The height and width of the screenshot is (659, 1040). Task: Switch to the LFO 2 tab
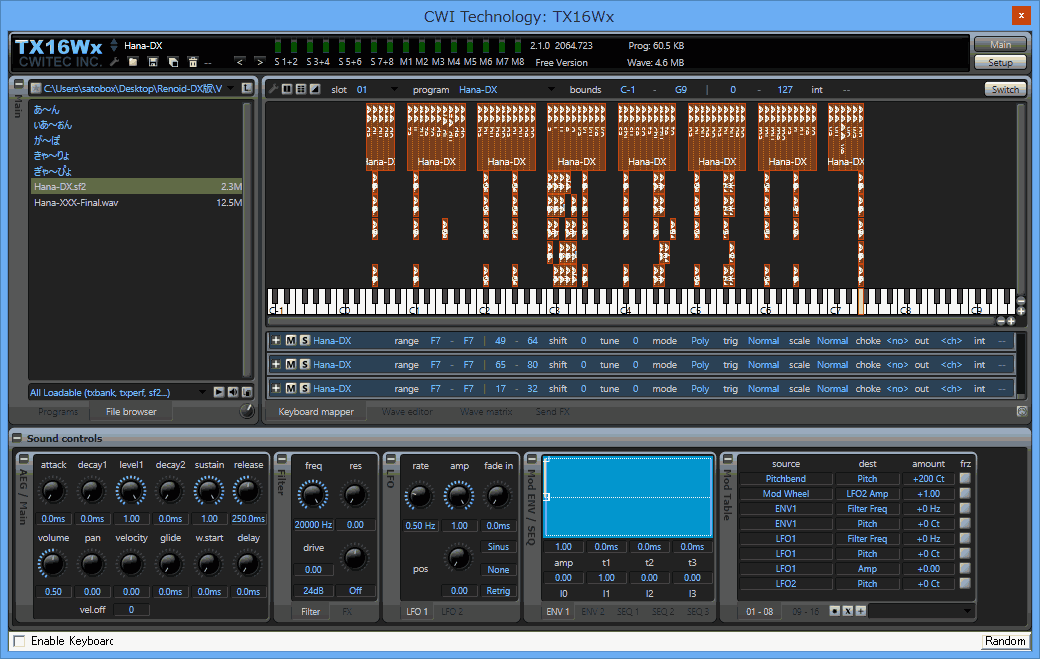coord(452,611)
